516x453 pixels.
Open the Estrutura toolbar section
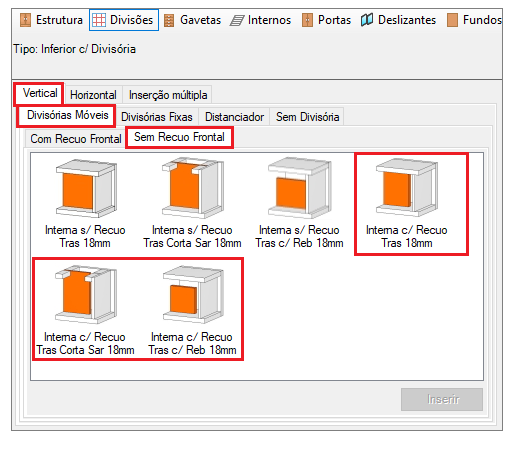pos(51,20)
